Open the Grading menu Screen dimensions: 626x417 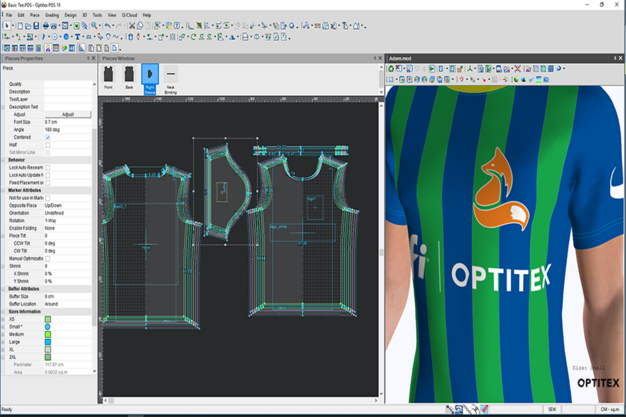51,16
